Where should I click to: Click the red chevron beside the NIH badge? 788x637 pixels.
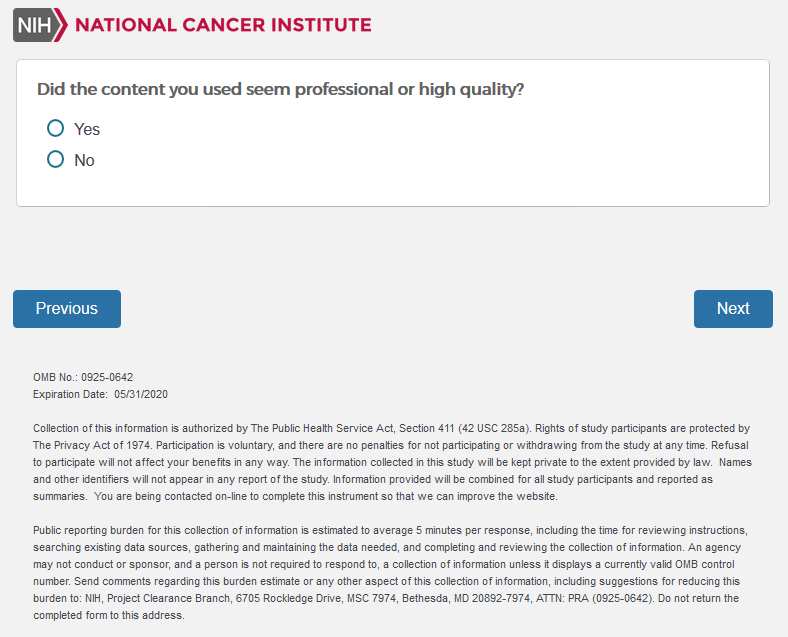[x=62, y=24]
